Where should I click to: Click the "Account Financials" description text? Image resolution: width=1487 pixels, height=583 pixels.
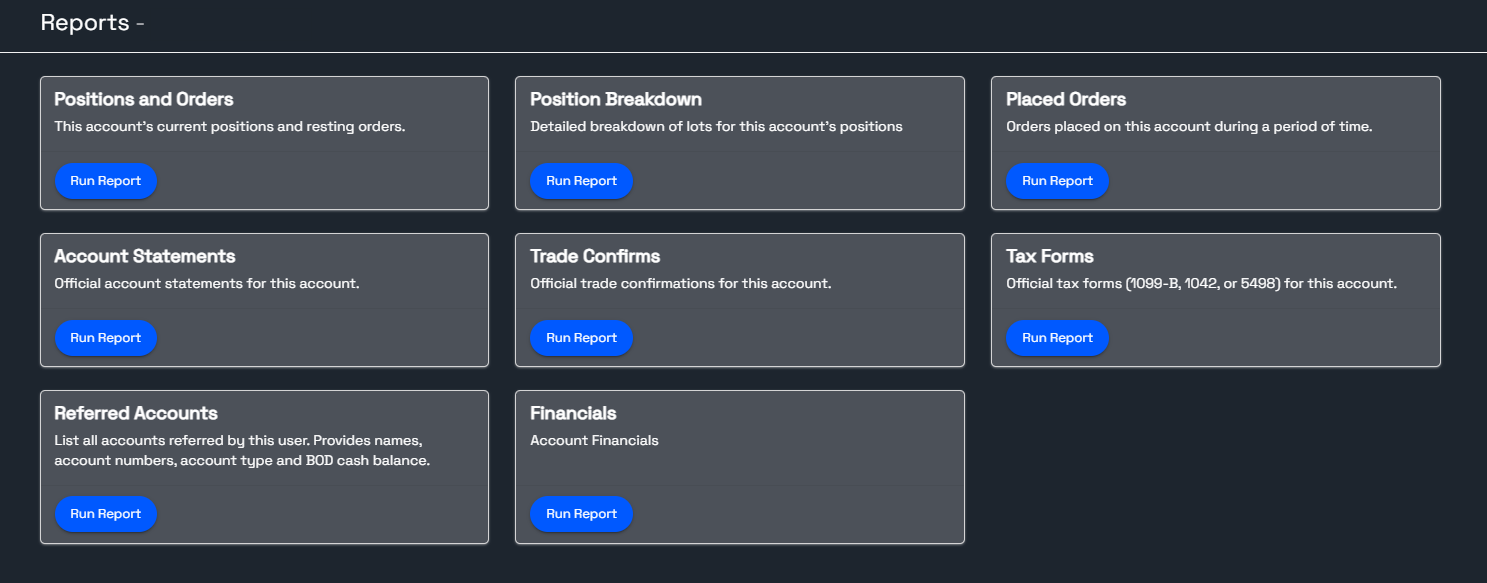(594, 440)
